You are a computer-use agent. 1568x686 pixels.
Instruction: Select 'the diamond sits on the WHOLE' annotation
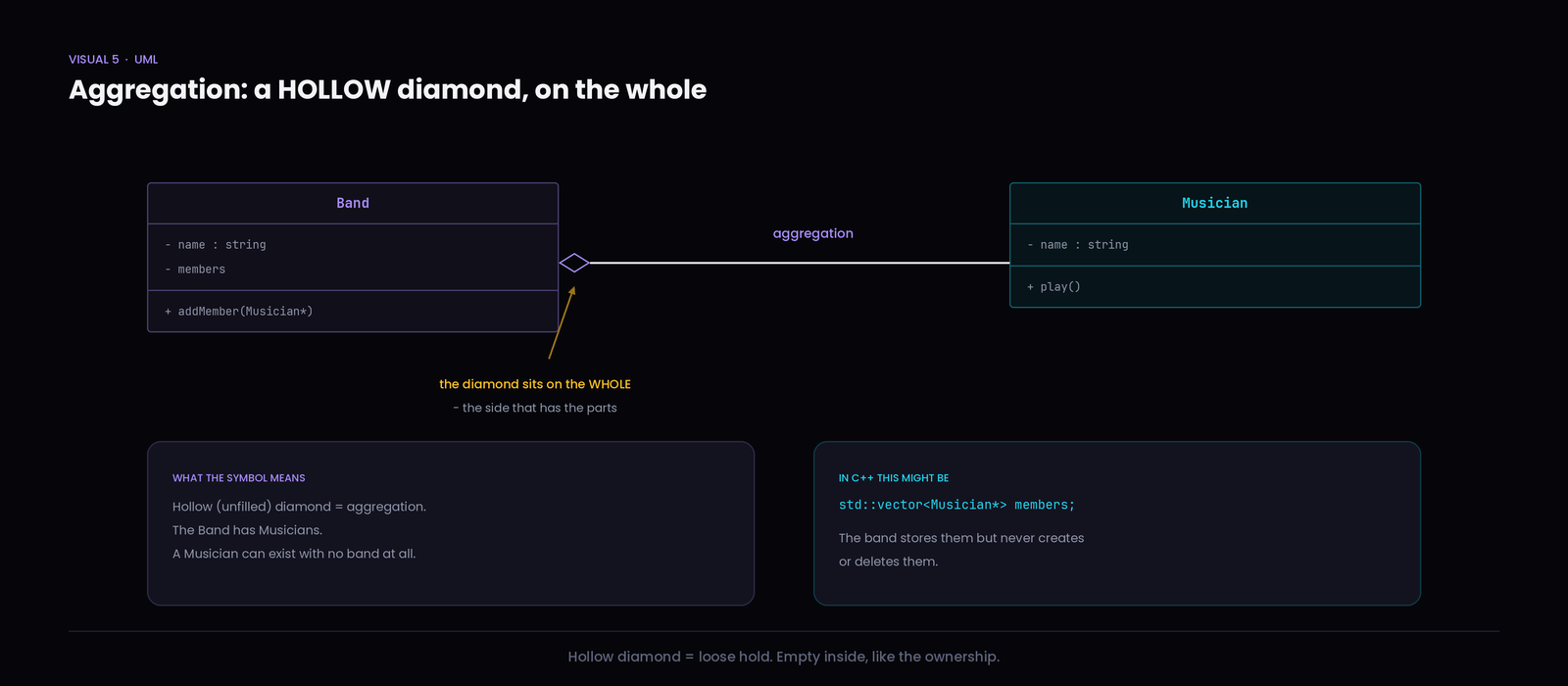(x=535, y=384)
